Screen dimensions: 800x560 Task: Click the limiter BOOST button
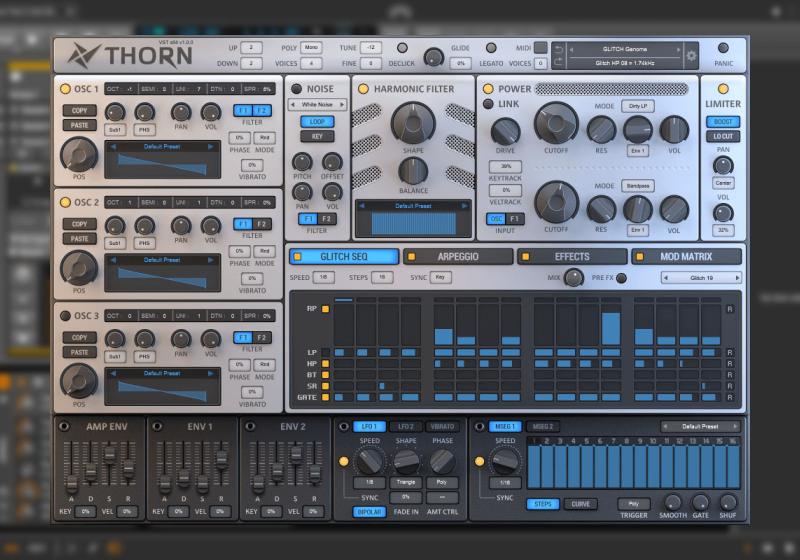click(x=723, y=122)
